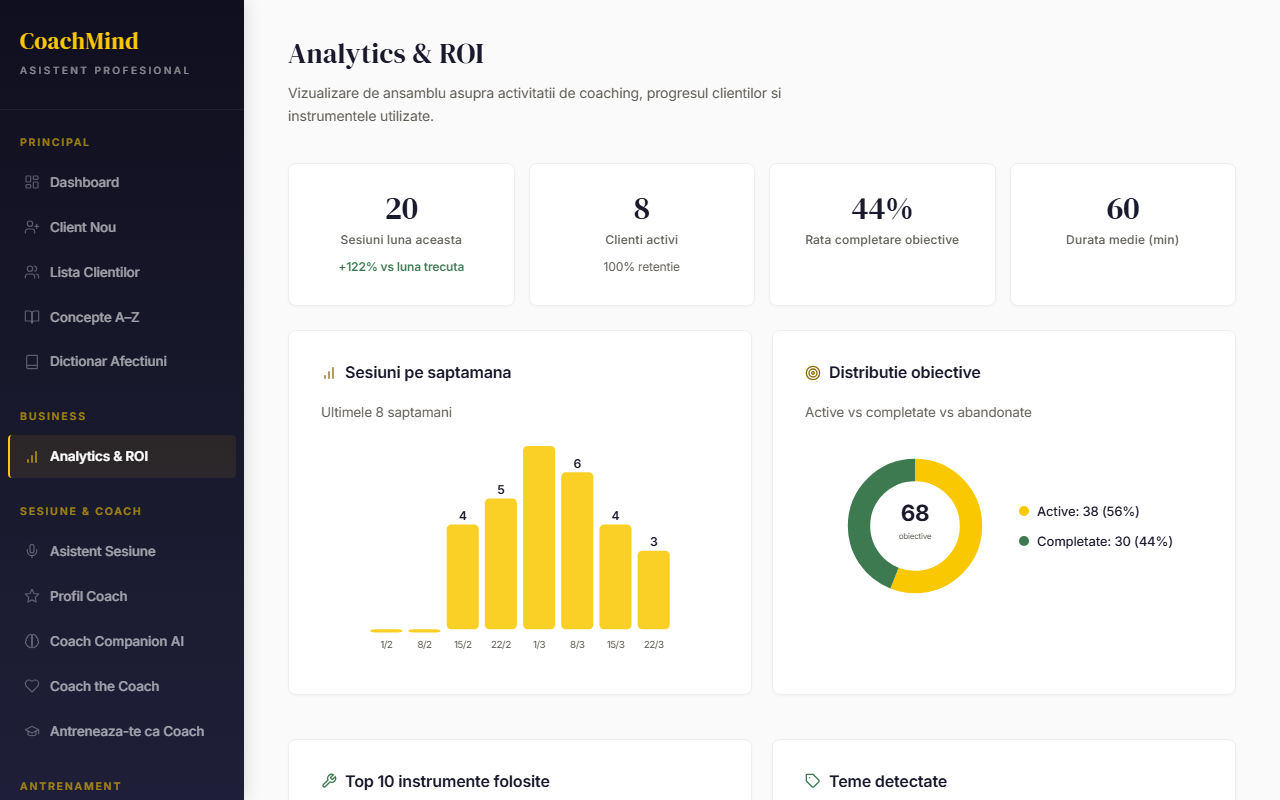
Task: Click the Lista Clientilor people icon
Action: coord(32,272)
